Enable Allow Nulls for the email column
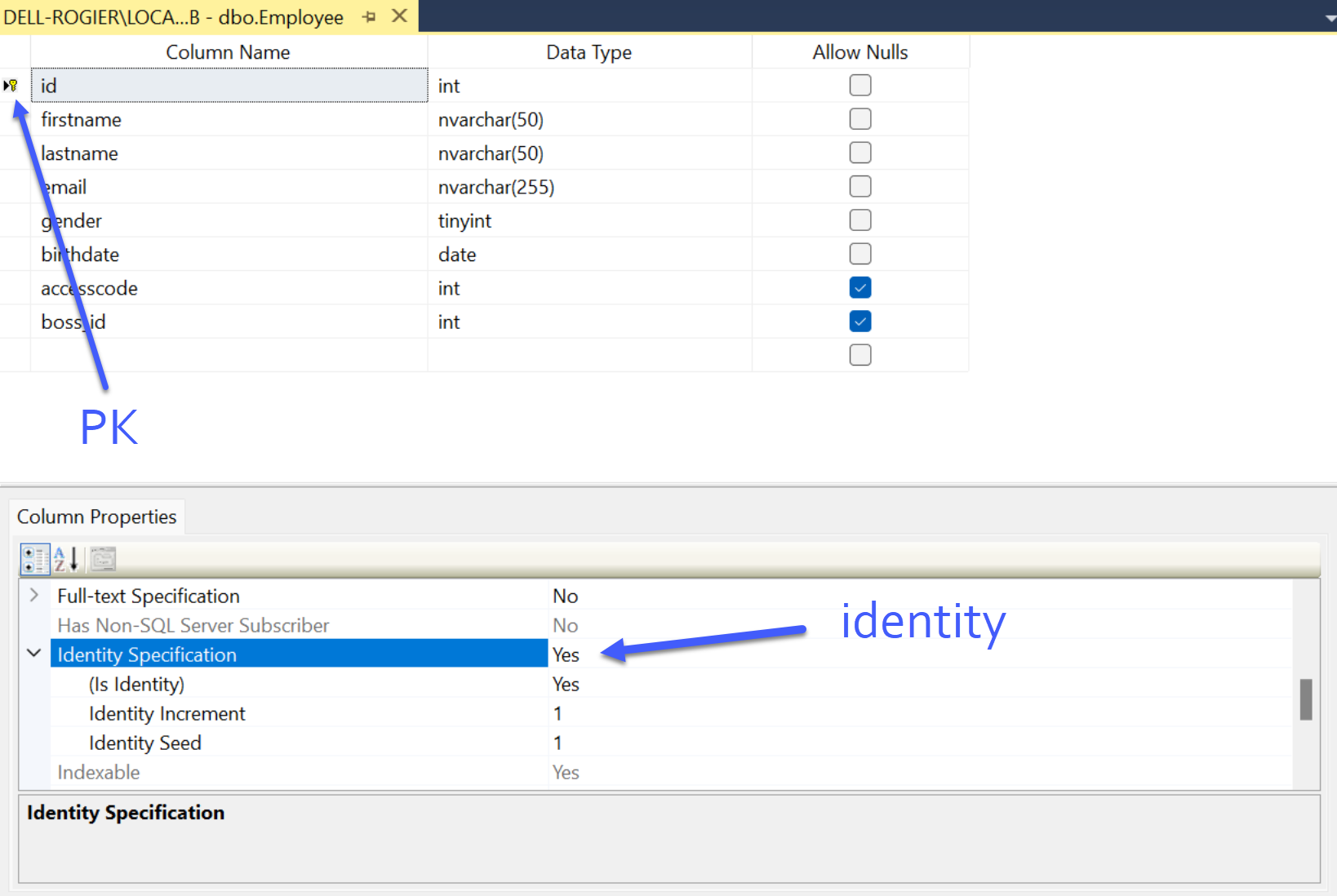1337x896 pixels. [x=859, y=187]
